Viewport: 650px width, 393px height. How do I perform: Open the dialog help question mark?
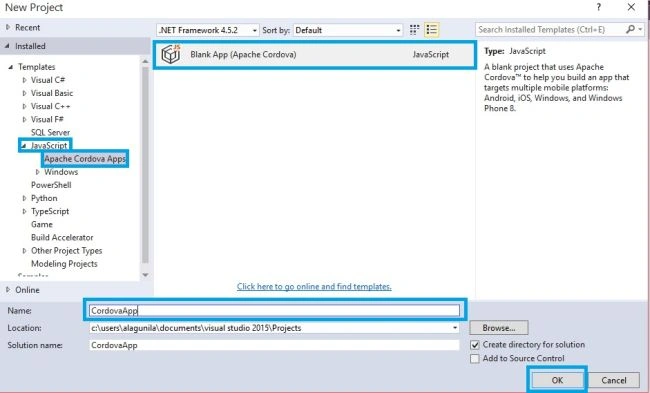point(598,7)
